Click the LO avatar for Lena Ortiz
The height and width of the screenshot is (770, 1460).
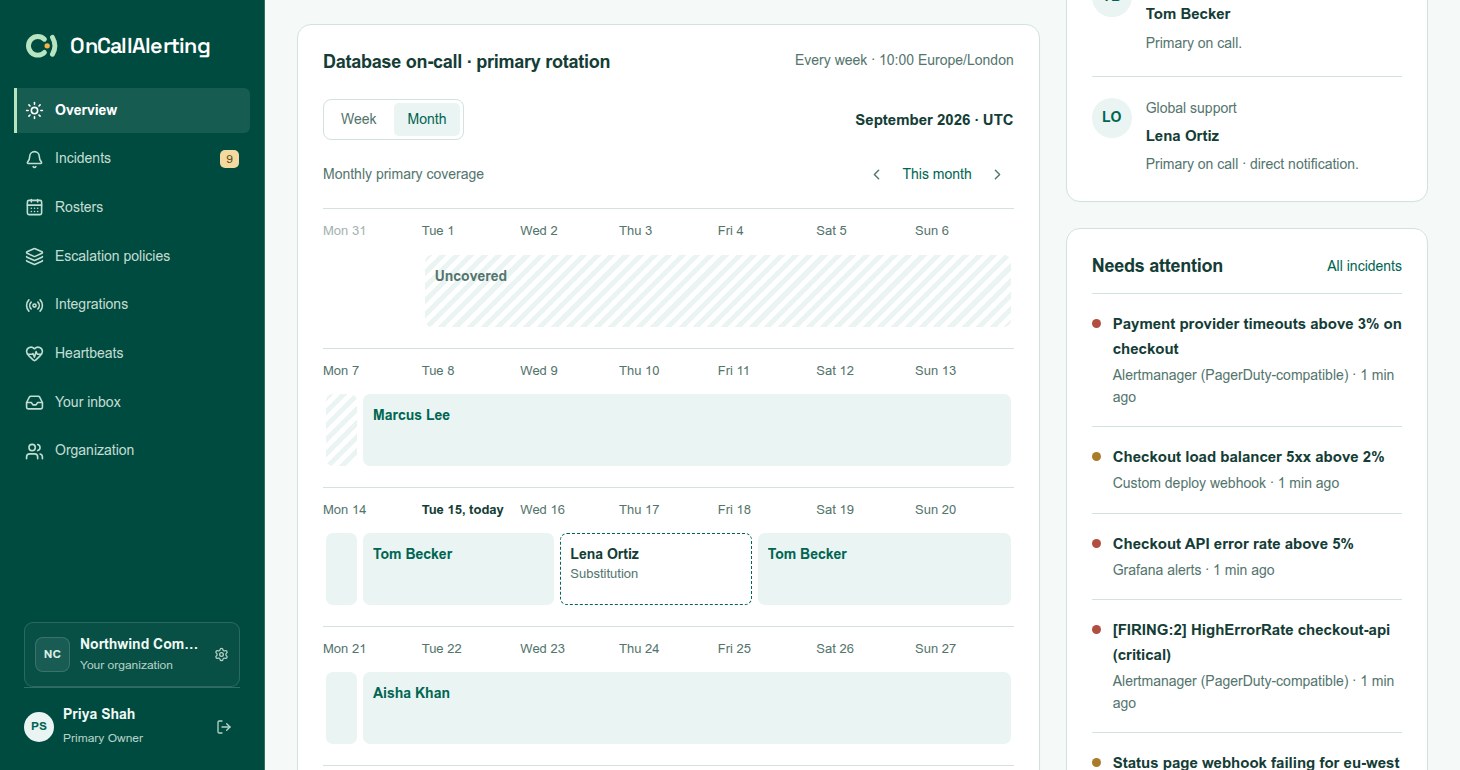pyautogui.click(x=1112, y=117)
